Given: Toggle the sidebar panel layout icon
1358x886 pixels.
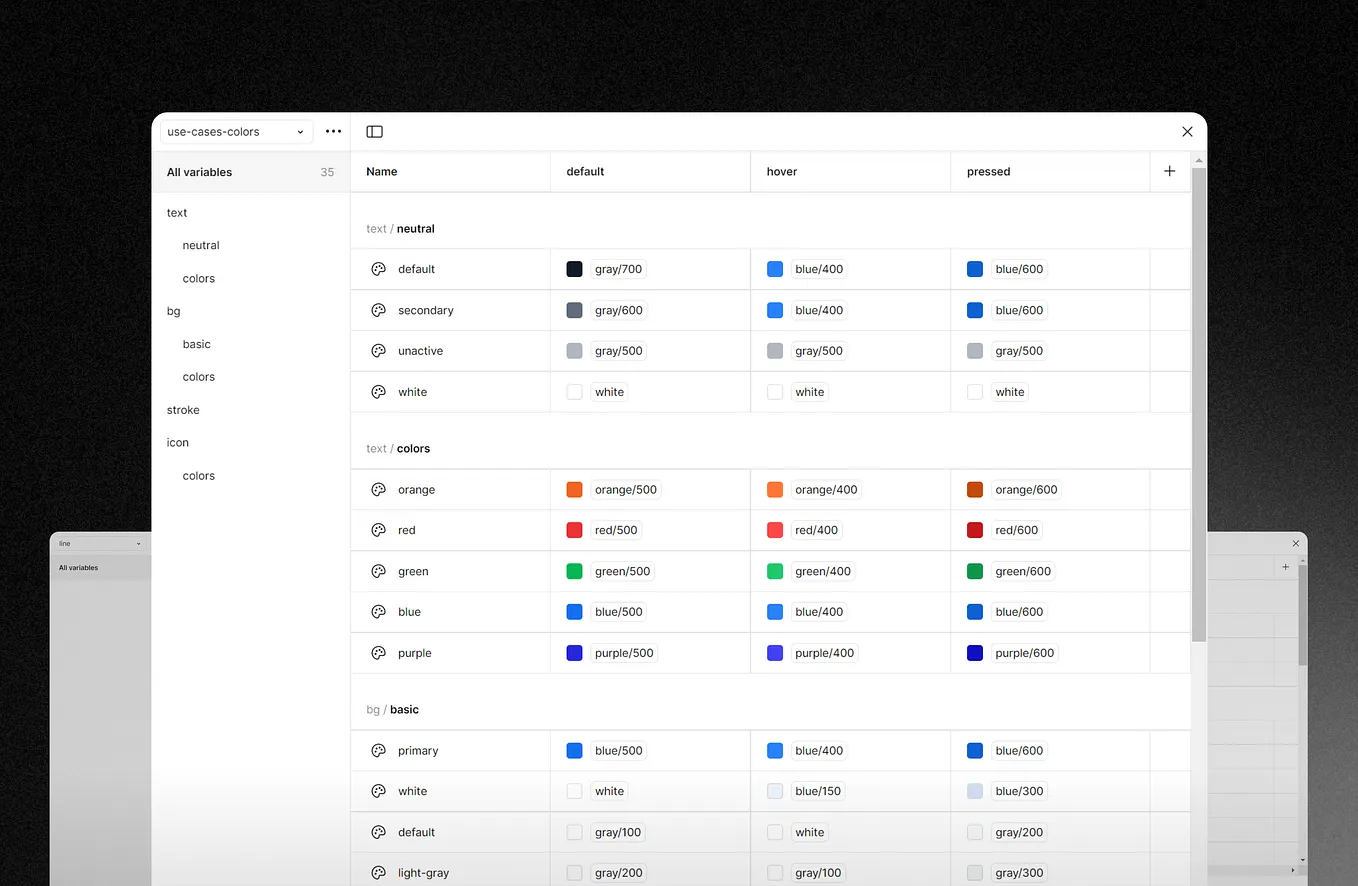Looking at the screenshot, I should (x=374, y=131).
